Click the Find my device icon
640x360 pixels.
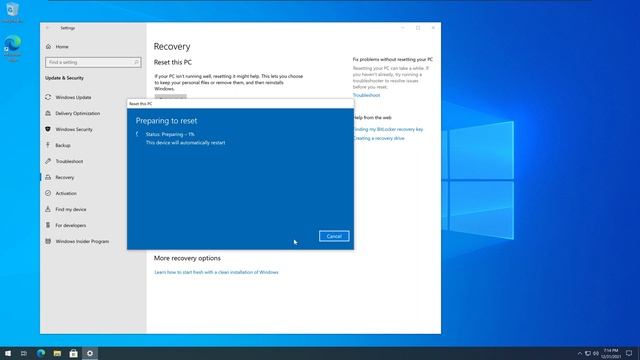[x=48, y=209]
